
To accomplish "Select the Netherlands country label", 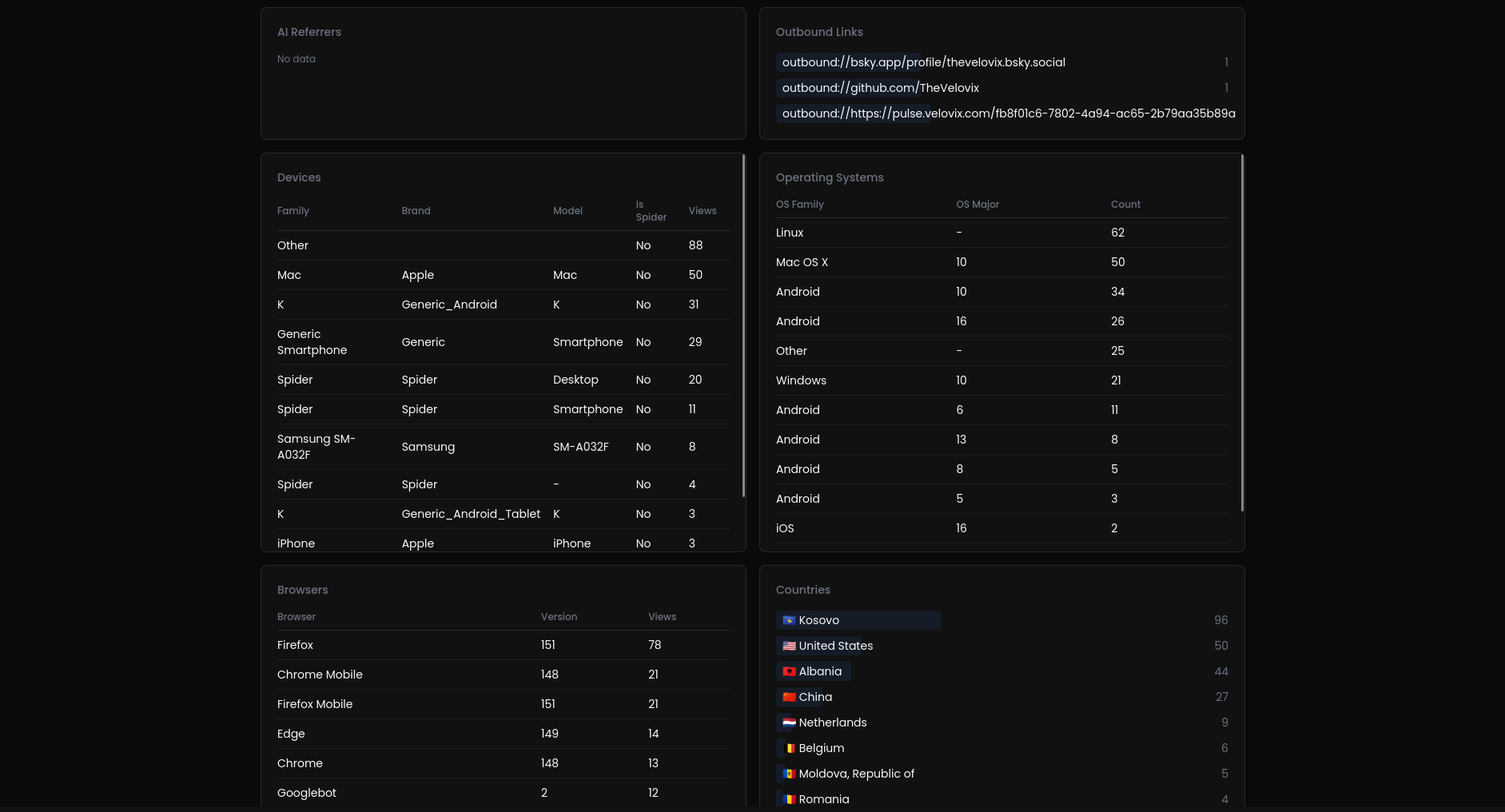I will [x=832, y=722].
